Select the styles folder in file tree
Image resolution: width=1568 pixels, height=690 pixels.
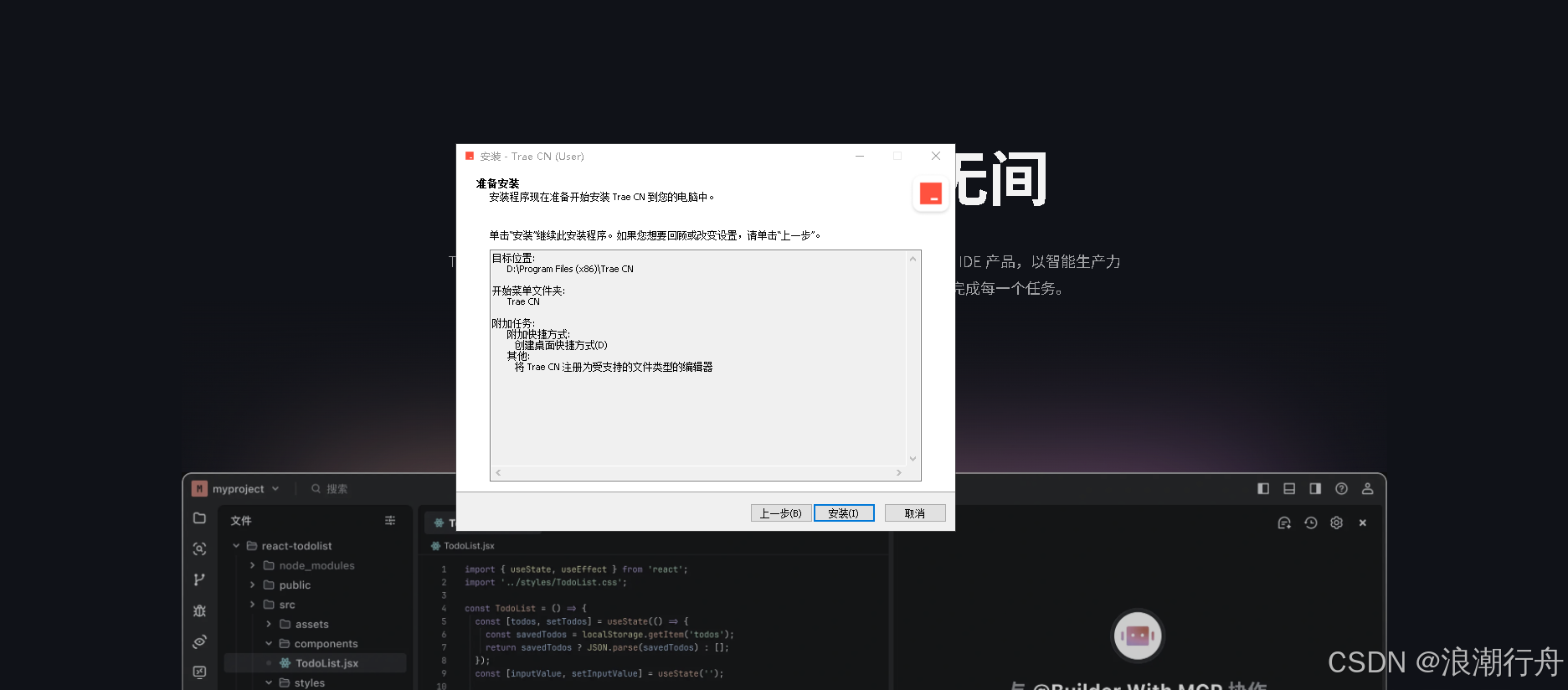[309, 683]
